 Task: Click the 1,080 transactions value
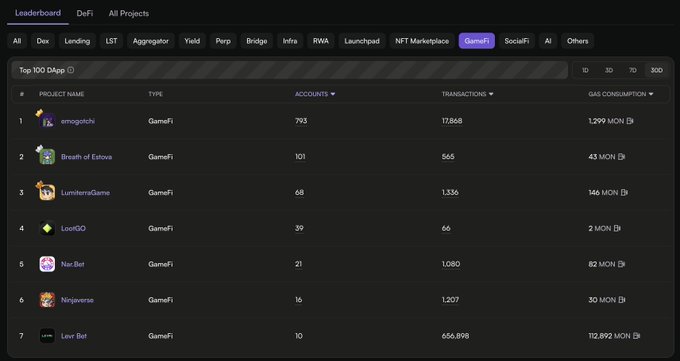(451, 264)
